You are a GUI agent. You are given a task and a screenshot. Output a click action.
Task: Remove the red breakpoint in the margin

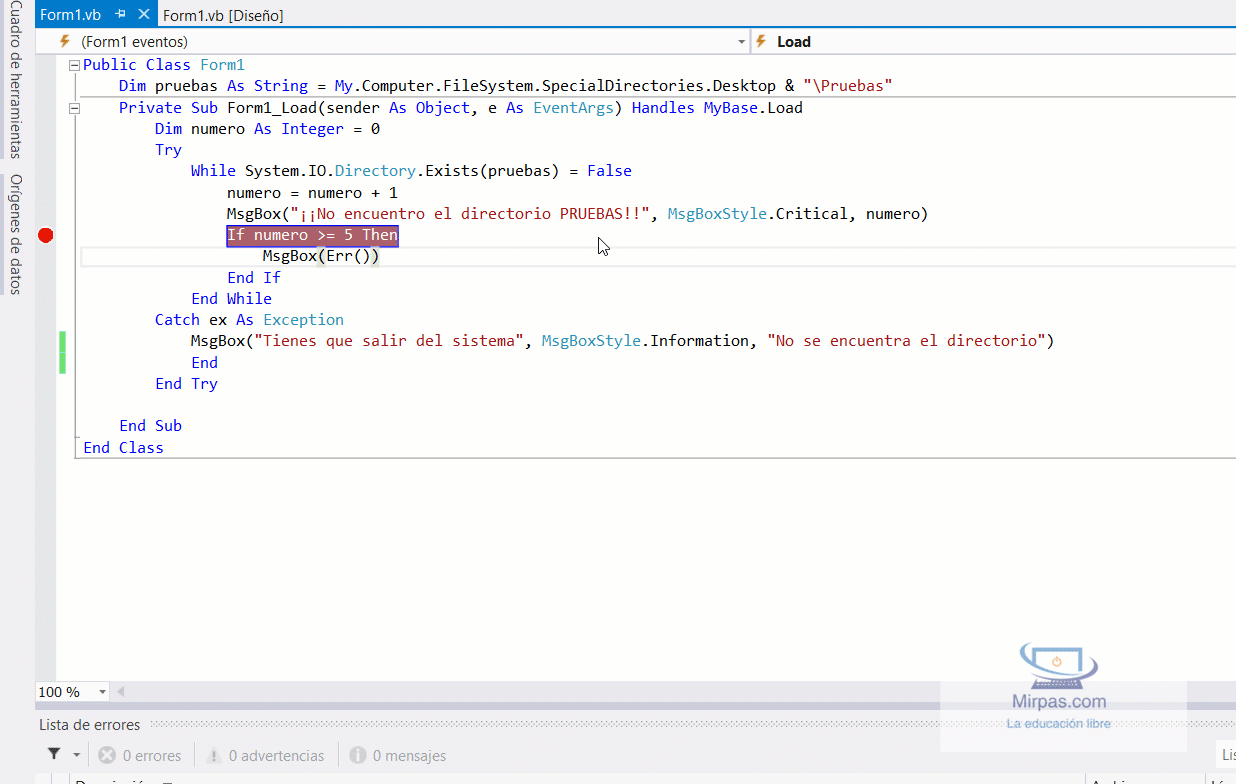point(45,235)
